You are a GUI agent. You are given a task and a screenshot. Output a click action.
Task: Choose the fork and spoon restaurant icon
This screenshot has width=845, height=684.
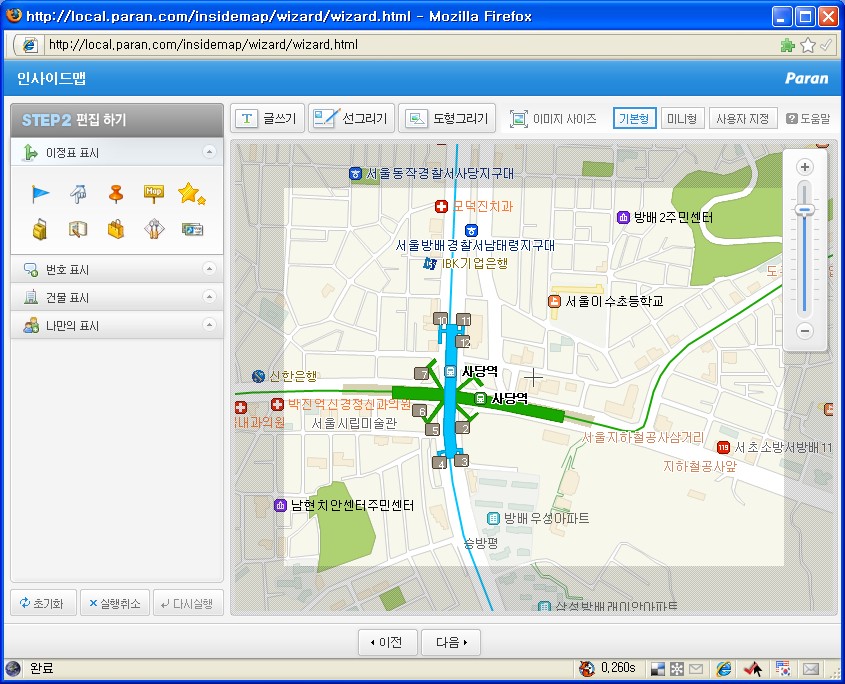tap(154, 230)
